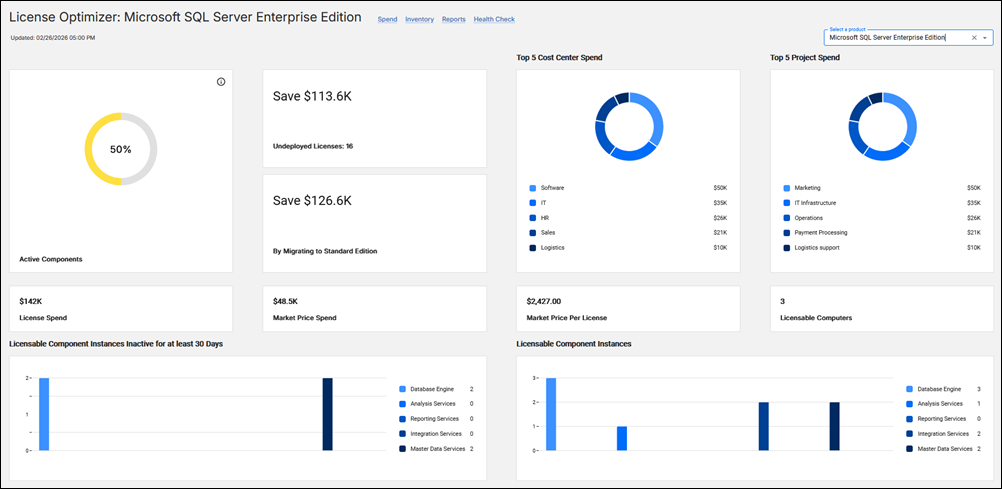The height and width of the screenshot is (489, 1002).
Task: Click the Analysis Services bar in Licensable Component Instances
Action: click(621, 438)
